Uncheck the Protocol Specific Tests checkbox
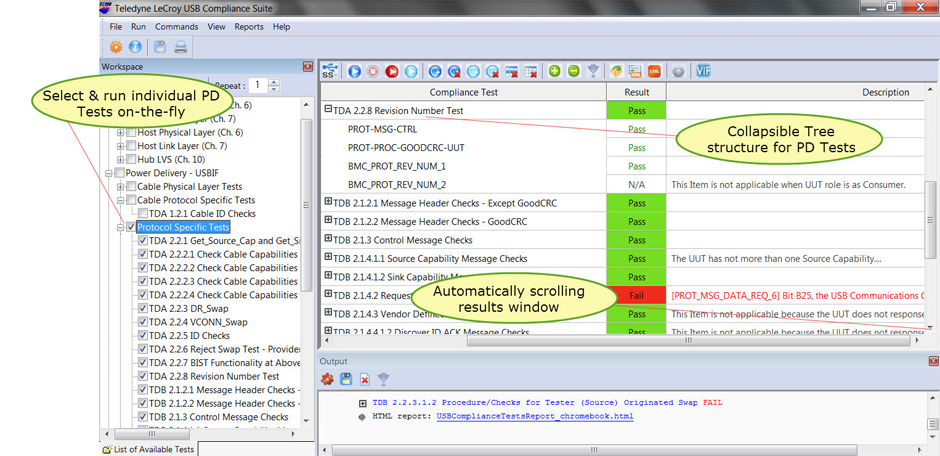940x456 pixels. pyautogui.click(x=131, y=227)
